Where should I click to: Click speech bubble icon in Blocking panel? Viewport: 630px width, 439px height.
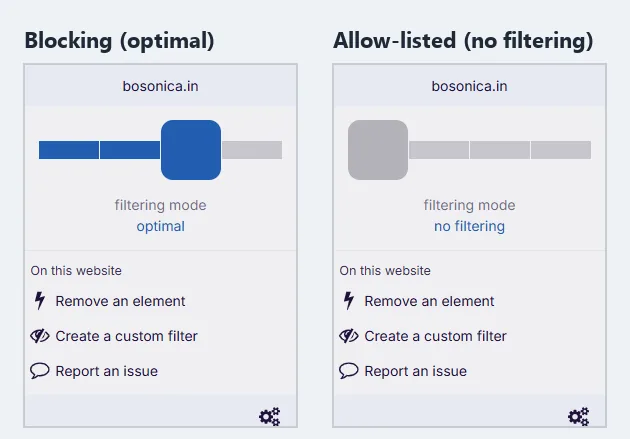coord(40,371)
